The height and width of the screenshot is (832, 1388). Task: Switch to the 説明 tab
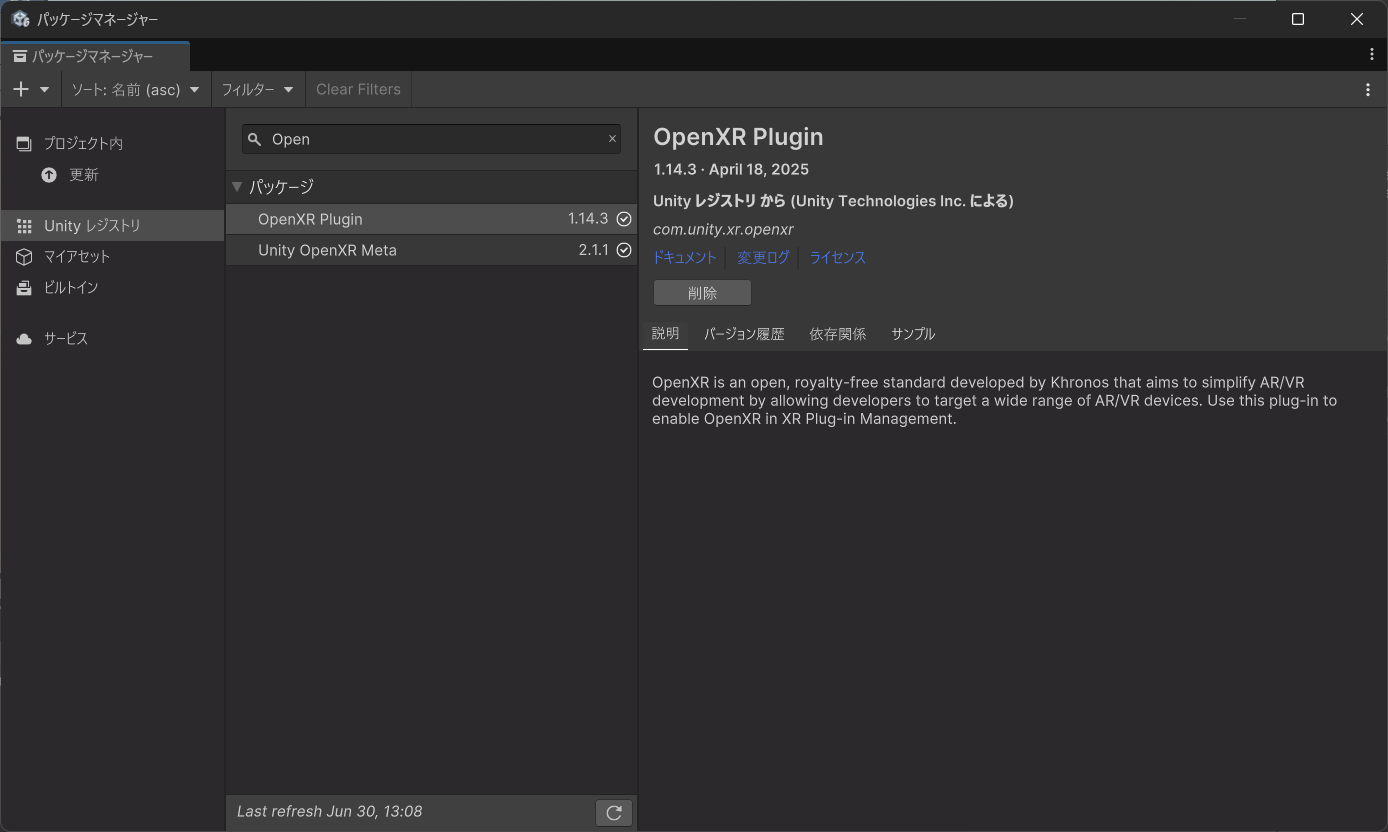click(665, 334)
